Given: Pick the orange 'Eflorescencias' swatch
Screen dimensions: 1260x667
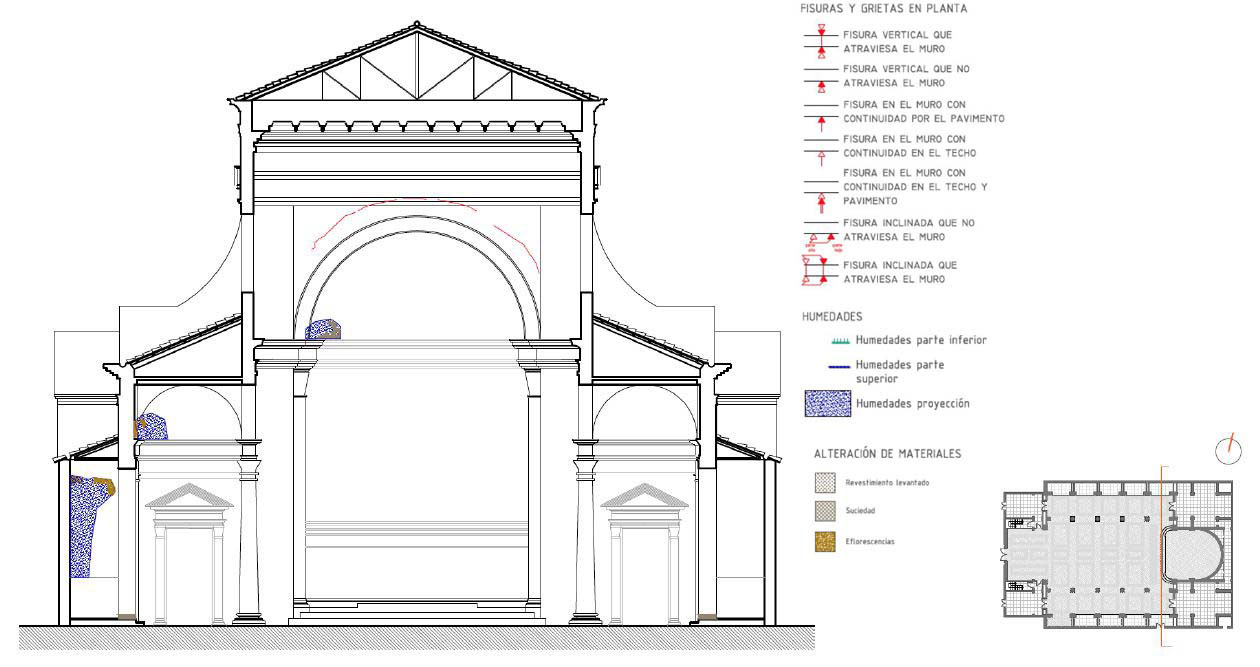Looking at the screenshot, I should pos(825,541).
